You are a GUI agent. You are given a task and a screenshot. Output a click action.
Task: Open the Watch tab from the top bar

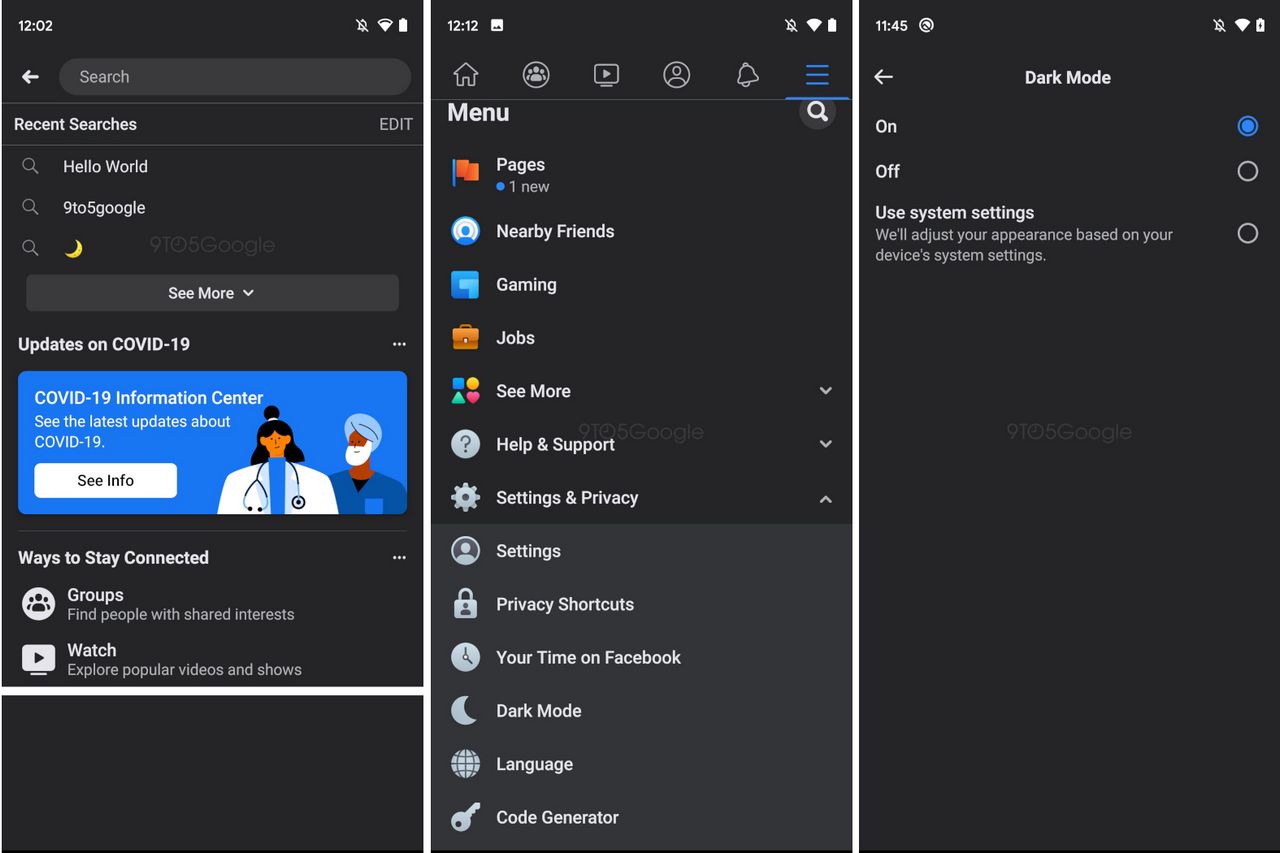click(606, 74)
